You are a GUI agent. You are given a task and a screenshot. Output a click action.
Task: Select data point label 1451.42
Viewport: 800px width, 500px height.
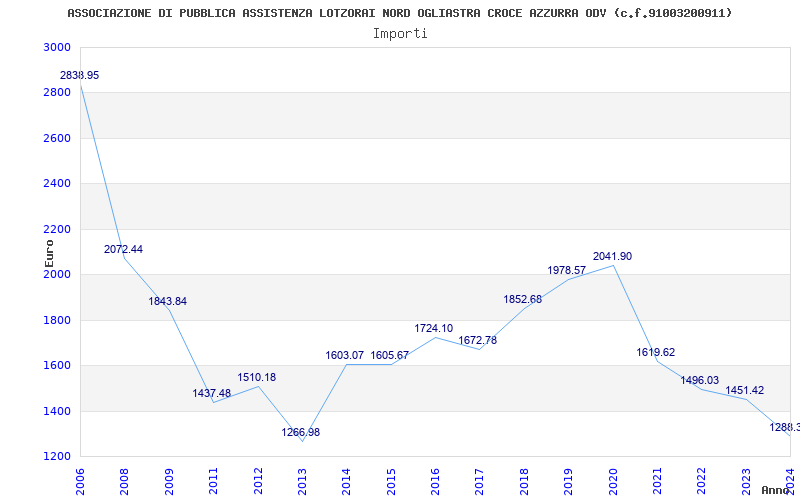pyautogui.click(x=745, y=391)
